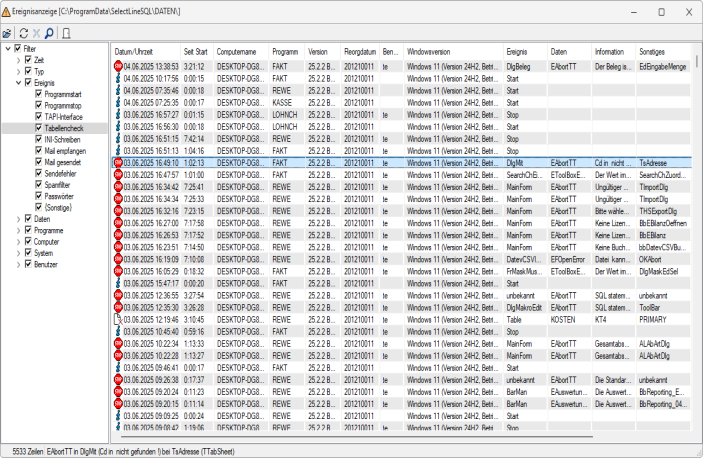The image size is (703, 458).
Task: Click the delete X toolbar icon
Action: tap(36, 32)
